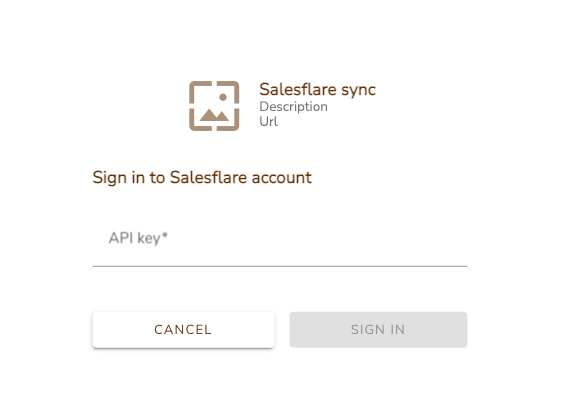Image resolution: width=587 pixels, height=419 pixels.
Task: Click the Cancel button
Action: (183, 330)
